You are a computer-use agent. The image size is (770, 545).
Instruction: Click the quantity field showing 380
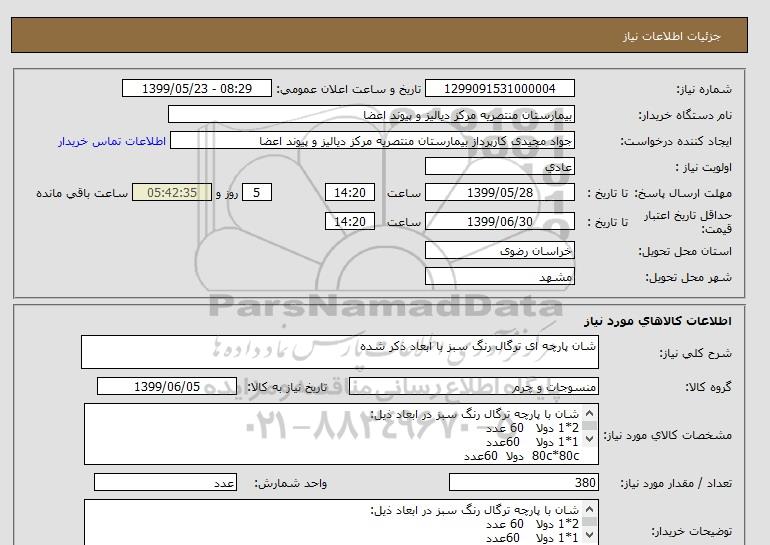pyautogui.click(x=523, y=483)
